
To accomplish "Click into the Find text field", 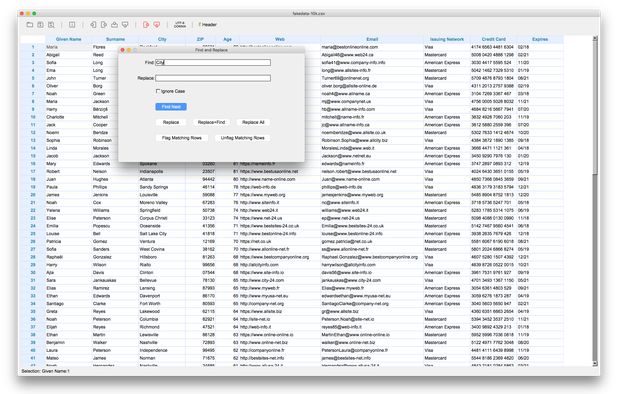I will pos(213,62).
